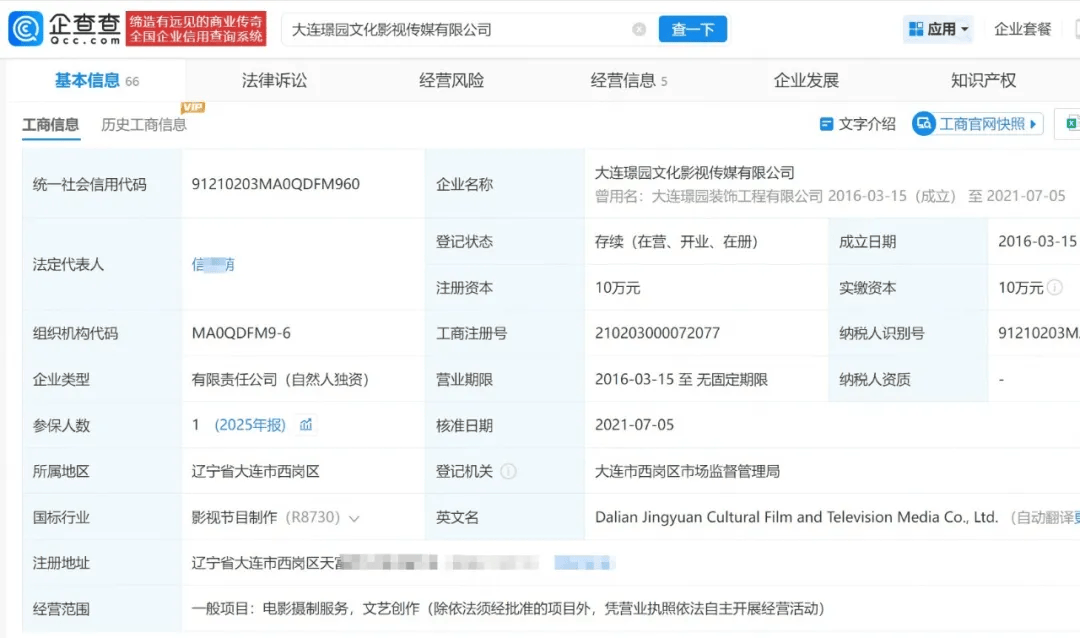The image size is (1080, 638).
Task: Open 工商官网快照 snapshot button
Action: 977,124
